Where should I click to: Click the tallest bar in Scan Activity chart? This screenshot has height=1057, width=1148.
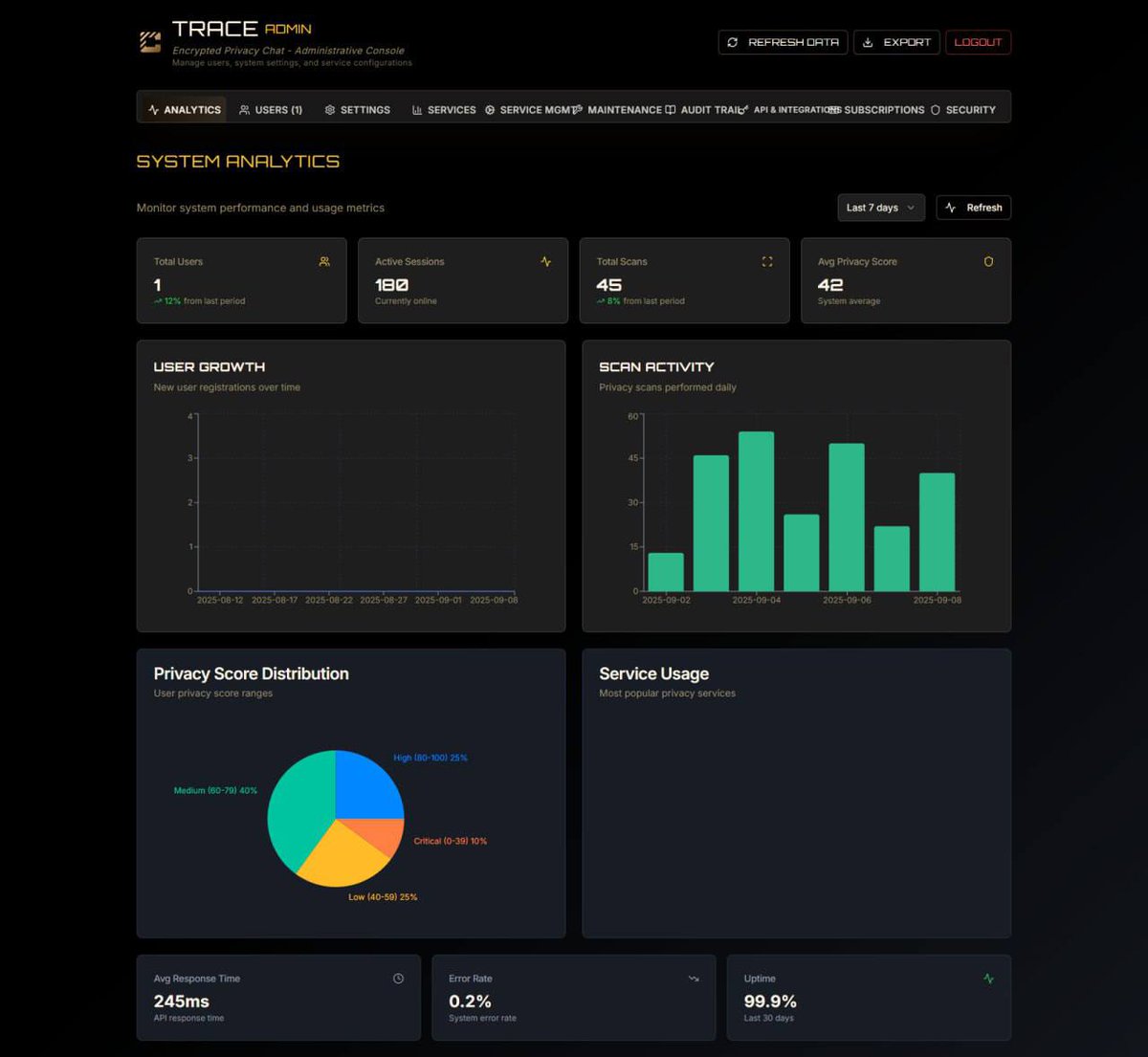point(756,512)
